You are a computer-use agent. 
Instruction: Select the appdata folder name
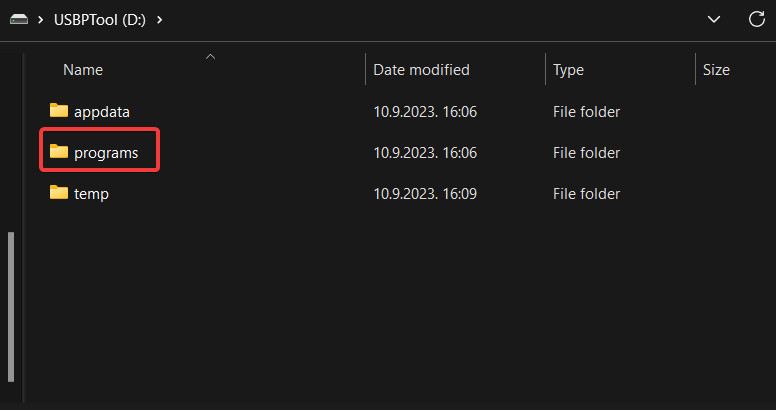(102, 112)
